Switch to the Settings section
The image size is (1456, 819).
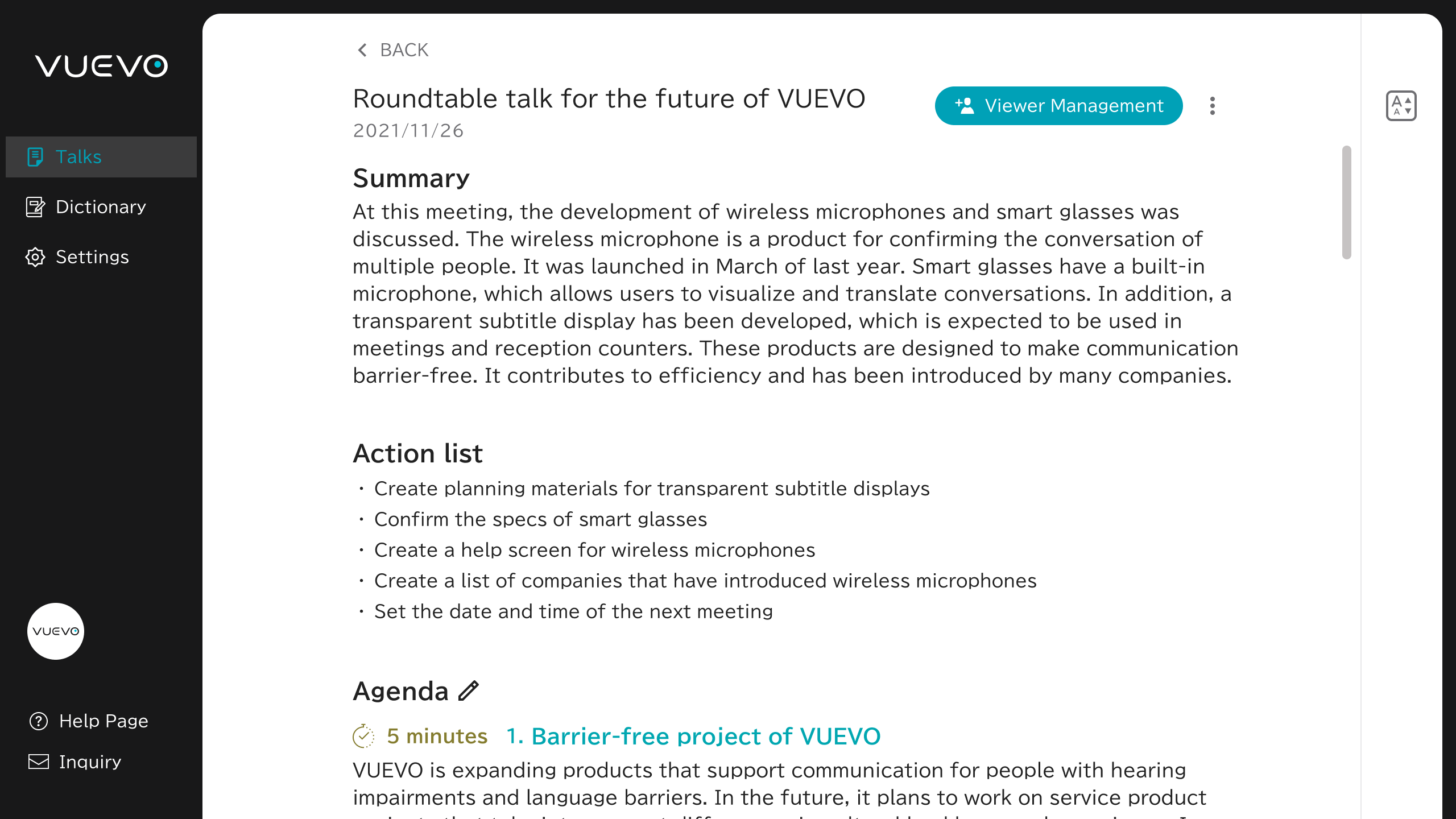pos(92,257)
